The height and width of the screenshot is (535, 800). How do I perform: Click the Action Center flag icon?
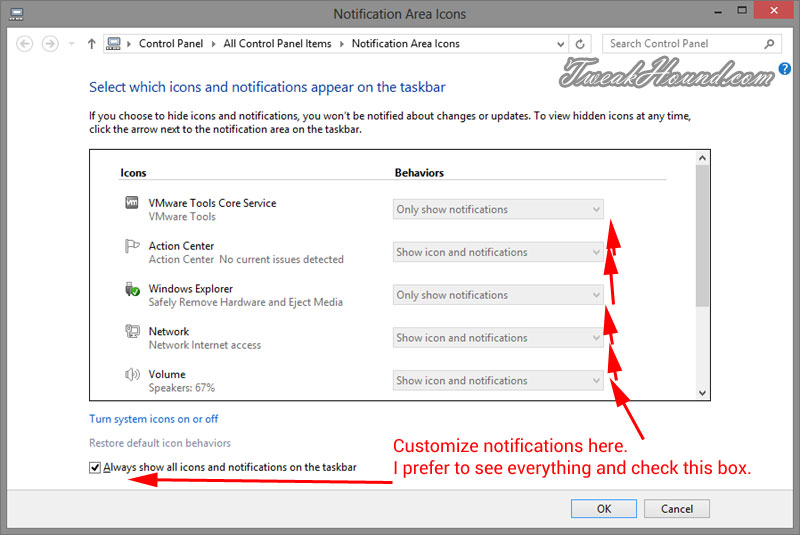[132, 246]
